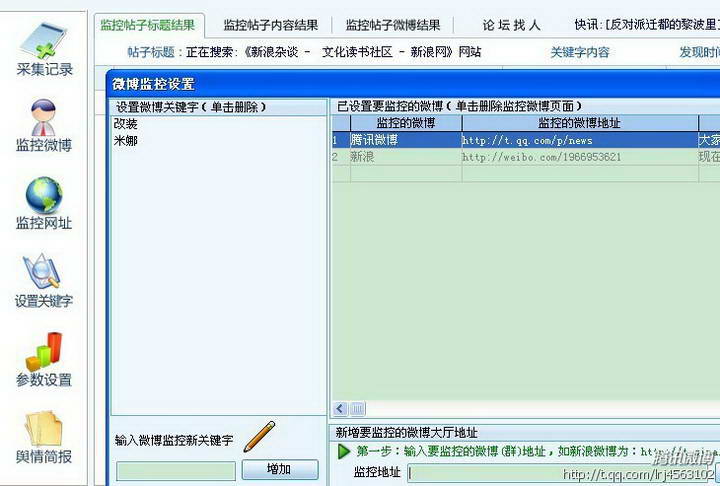Open the 监控帖子微博结果 tab

click(393, 25)
